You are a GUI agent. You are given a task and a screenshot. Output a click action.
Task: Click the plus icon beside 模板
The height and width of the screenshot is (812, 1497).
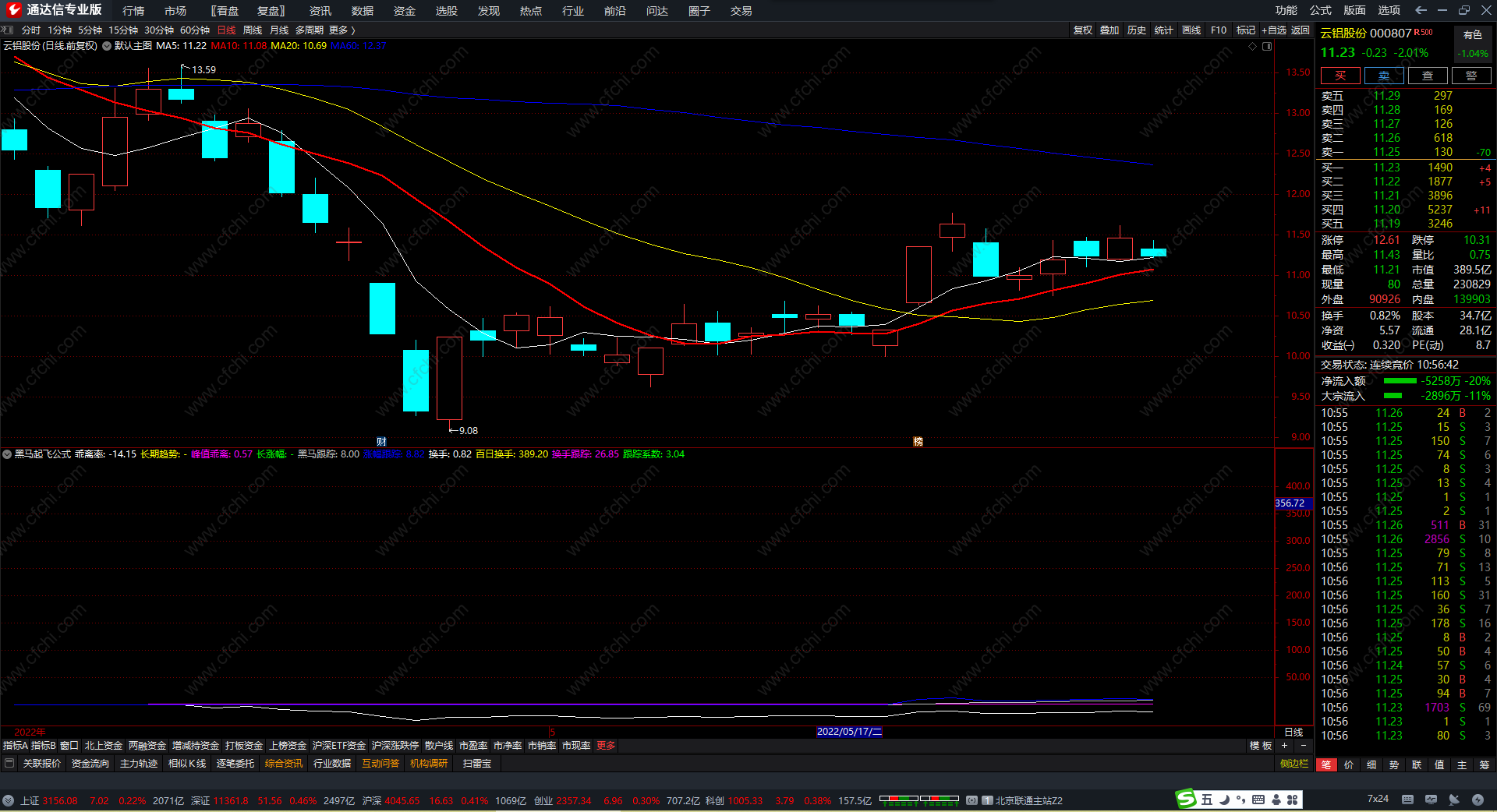[x=1285, y=746]
